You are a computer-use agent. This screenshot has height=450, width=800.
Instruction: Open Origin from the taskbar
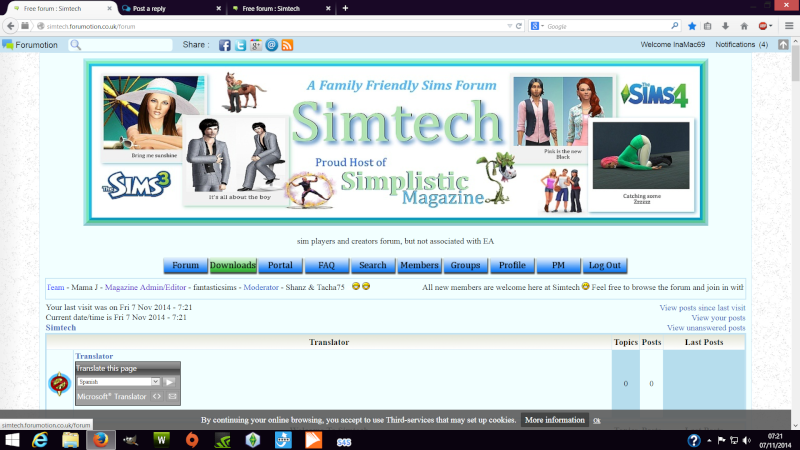192,440
